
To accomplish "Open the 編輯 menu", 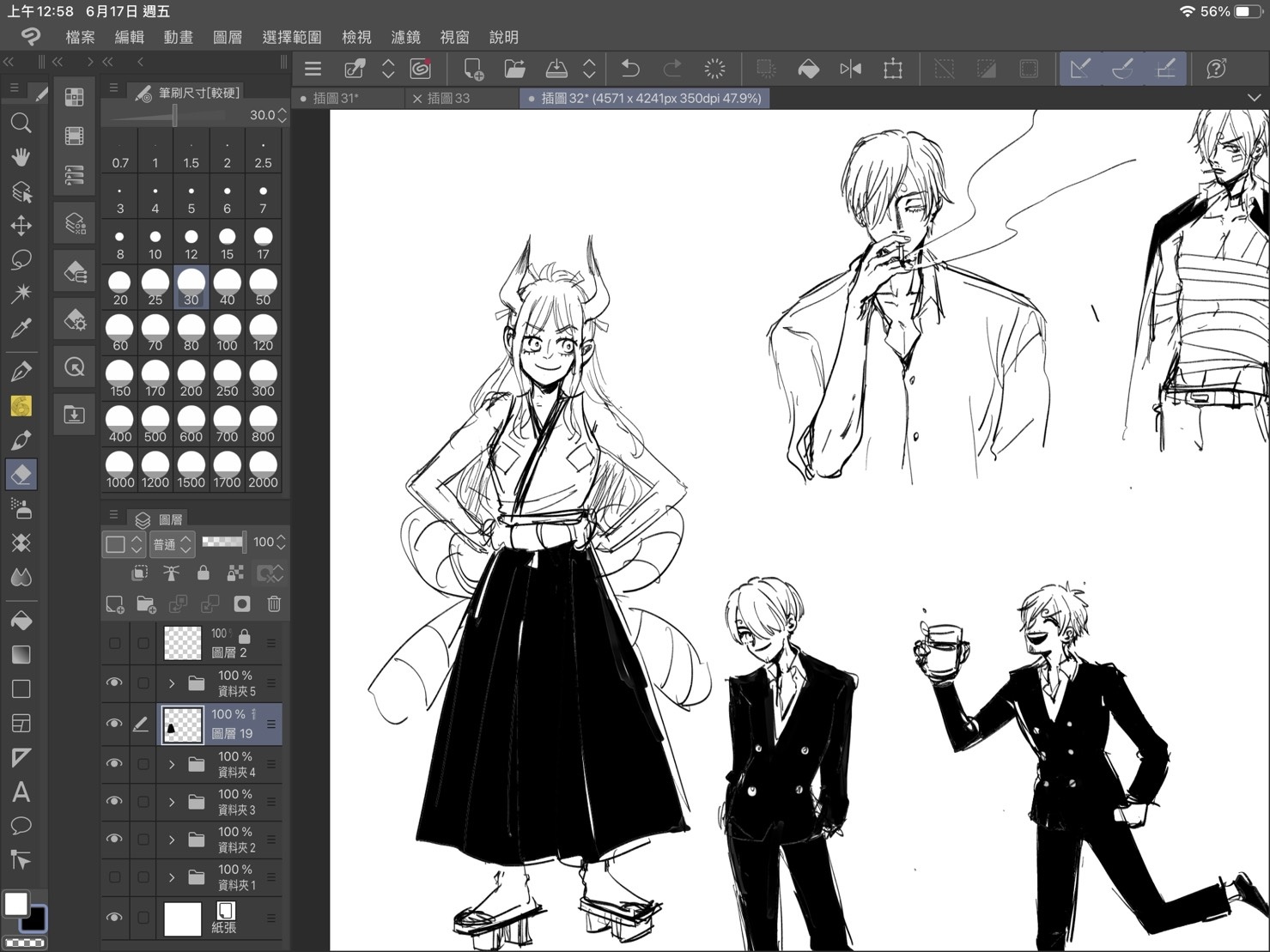I will (130, 37).
